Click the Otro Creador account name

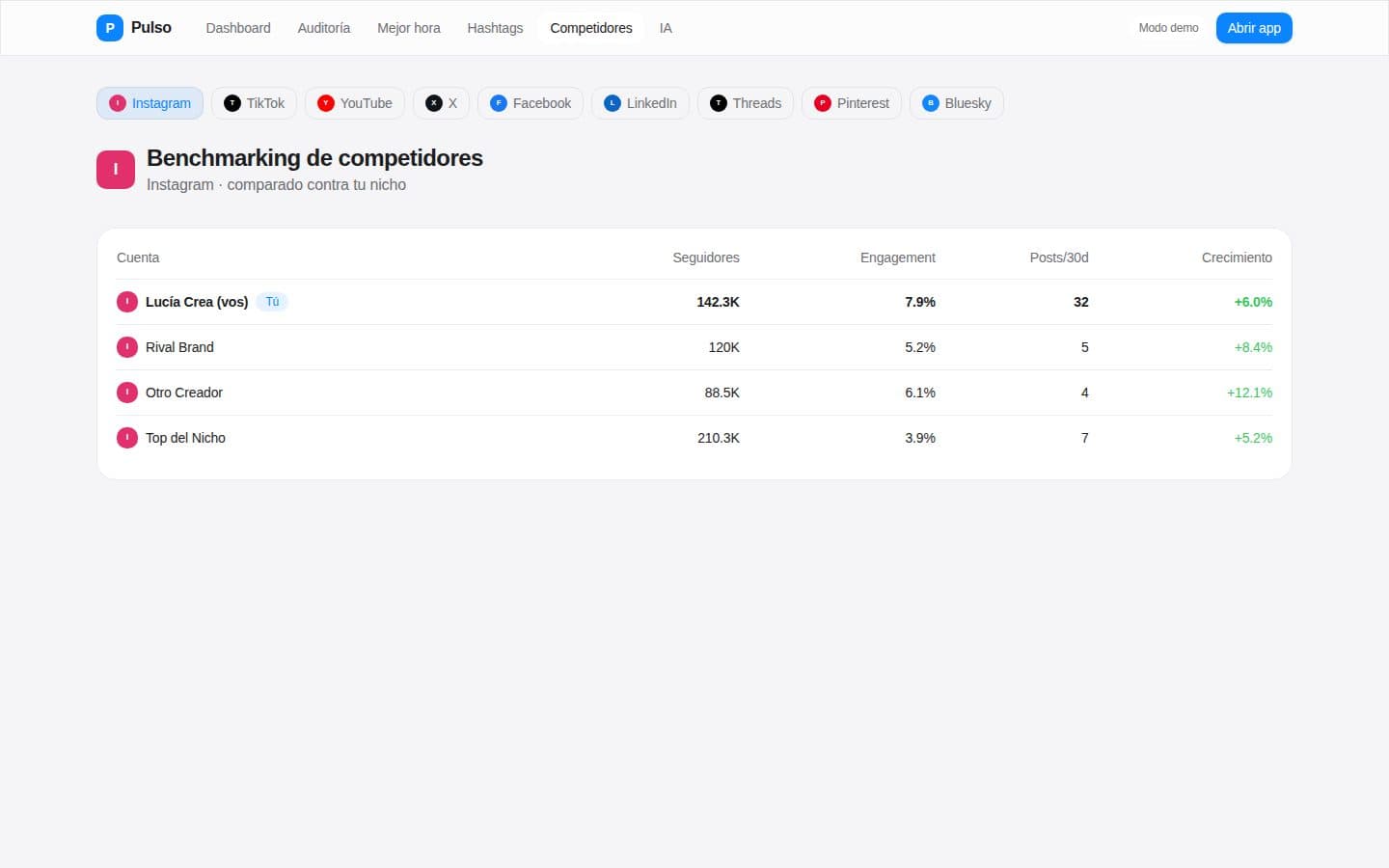point(184,393)
